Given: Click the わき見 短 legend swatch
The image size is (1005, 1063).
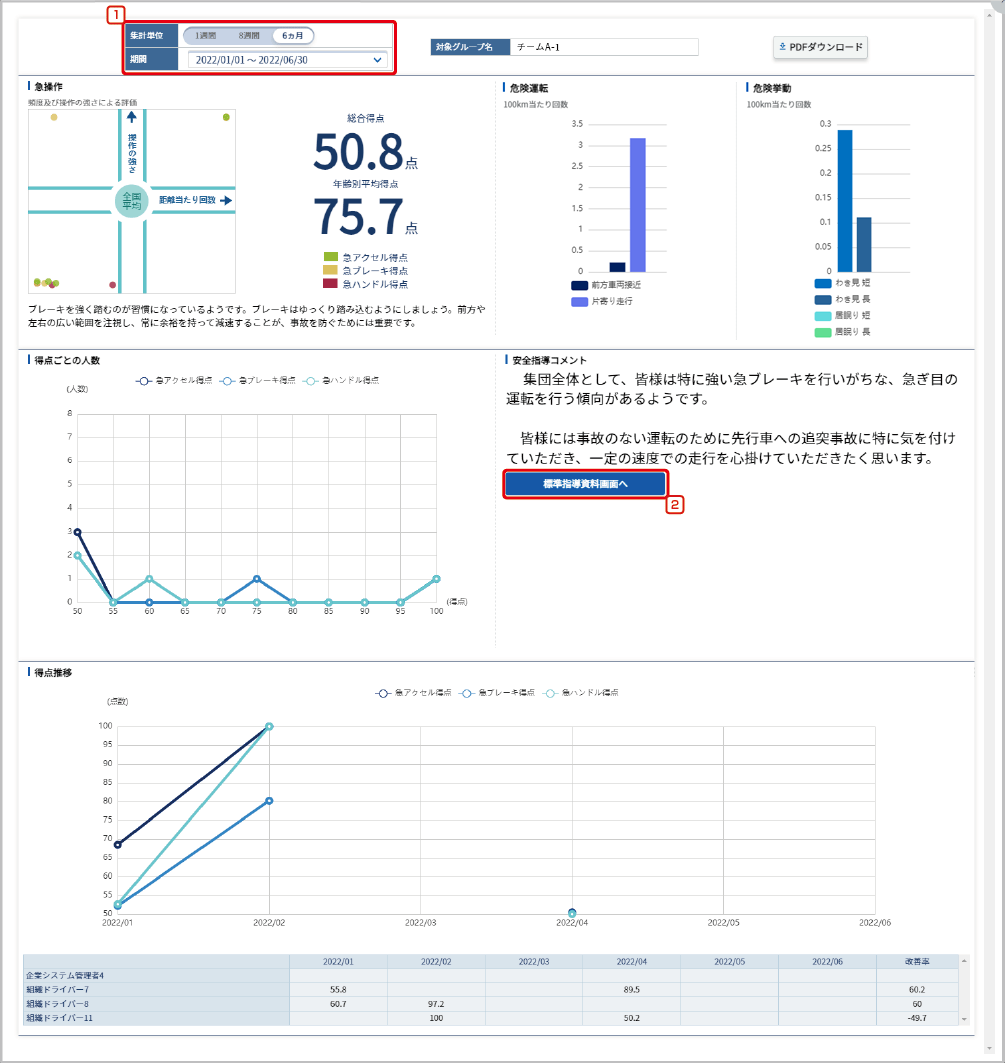Looking at the screenshot, I should tap(823, 283).
